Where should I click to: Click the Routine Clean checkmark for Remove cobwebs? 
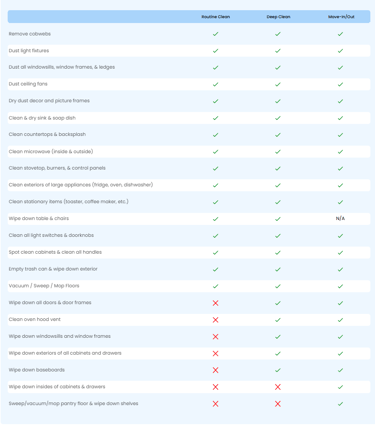[x=216, y=34]
